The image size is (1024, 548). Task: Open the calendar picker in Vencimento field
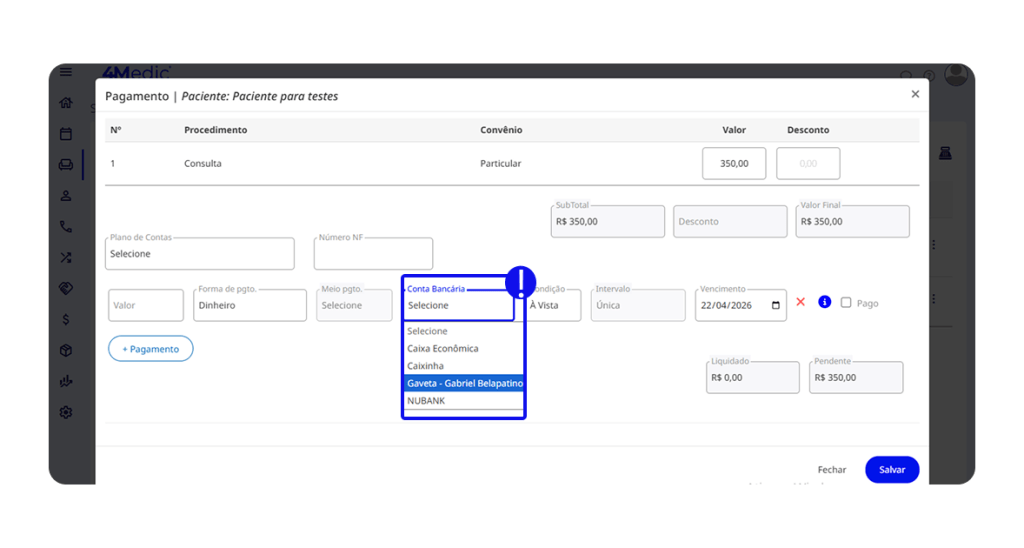point(776,306)
